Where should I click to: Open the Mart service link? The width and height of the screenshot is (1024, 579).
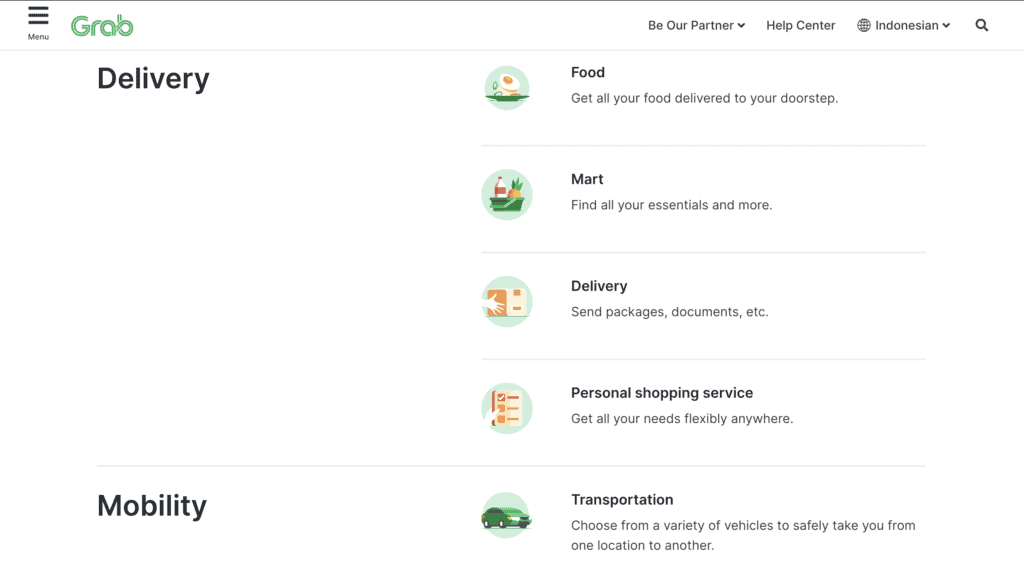[587, 179]
